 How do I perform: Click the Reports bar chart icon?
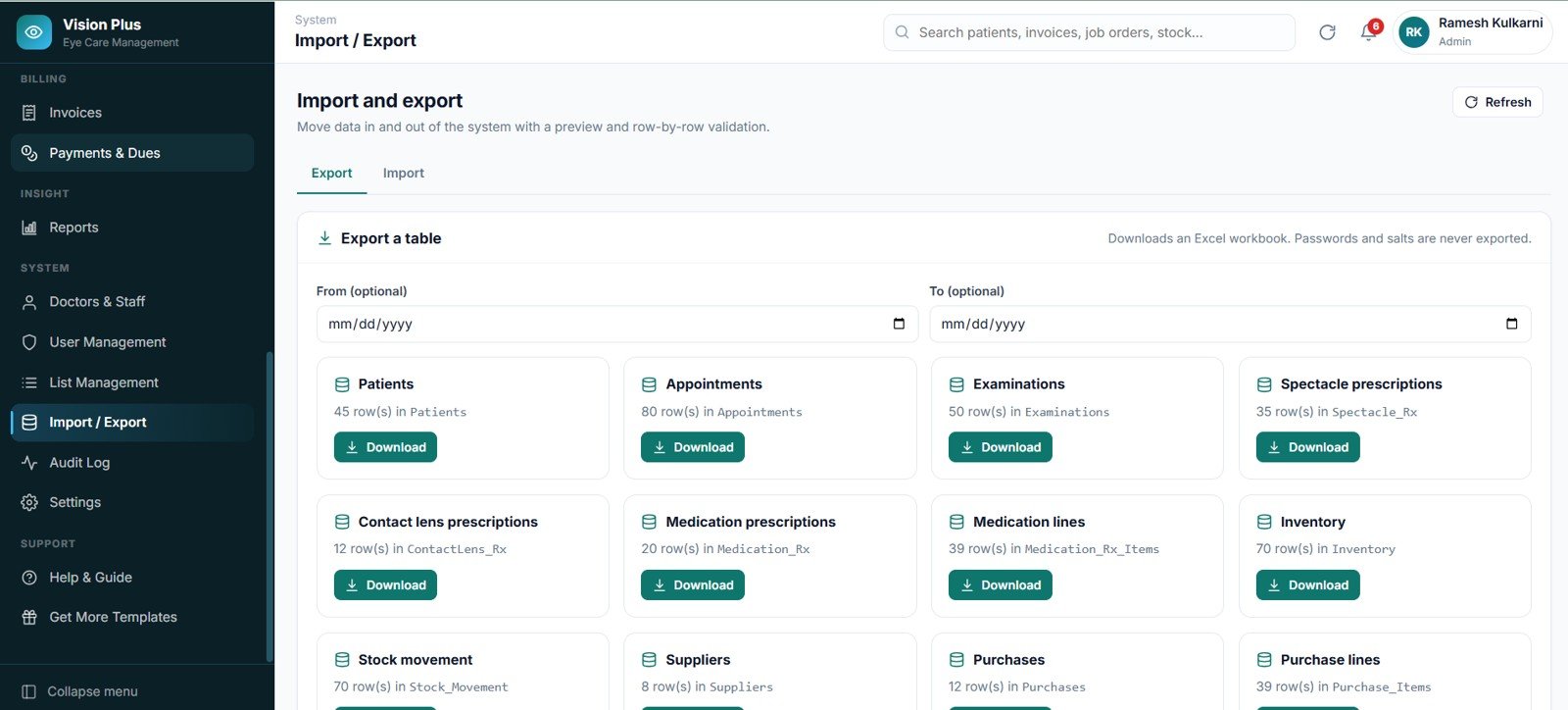tap(29, 228)
